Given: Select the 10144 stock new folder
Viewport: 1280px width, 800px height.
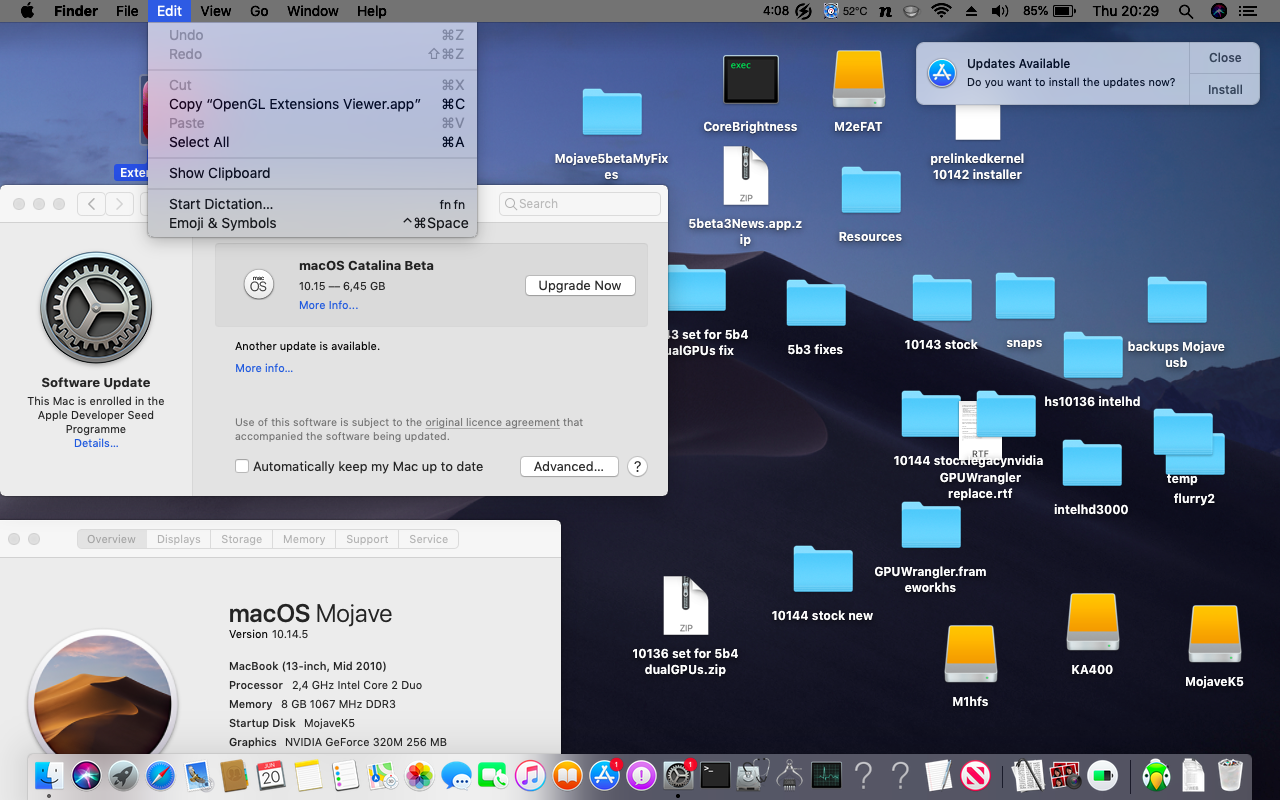Looking at the screenshot, I should (x=823, y=569).
